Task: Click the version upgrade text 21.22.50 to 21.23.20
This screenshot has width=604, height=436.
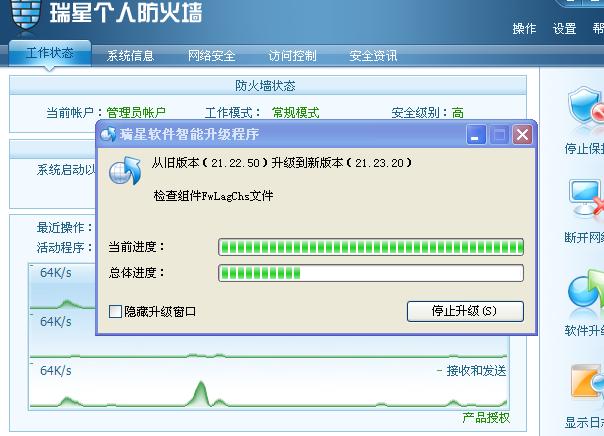Action: (282, 163)
